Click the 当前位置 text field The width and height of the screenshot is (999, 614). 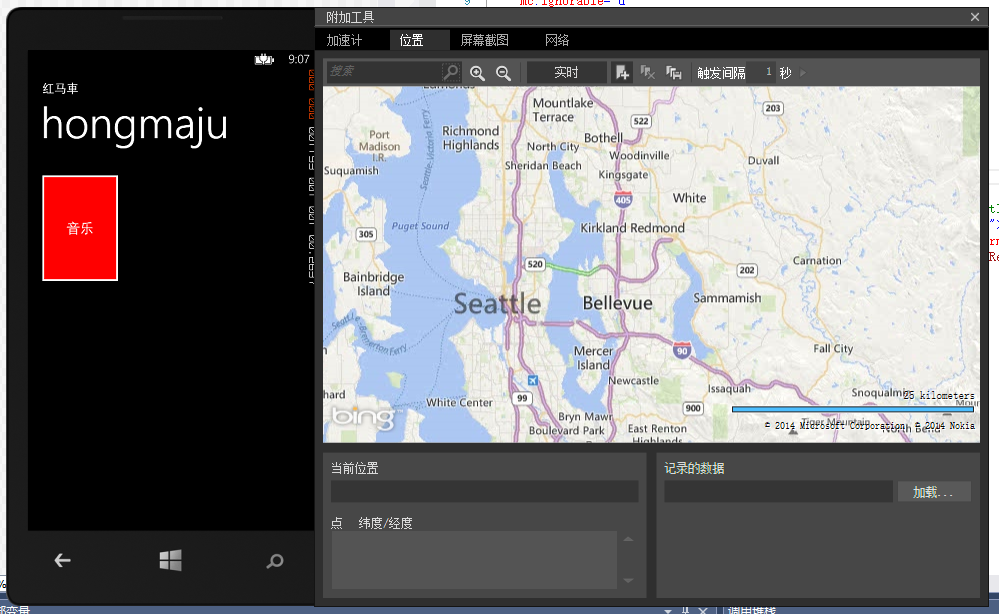484,492
